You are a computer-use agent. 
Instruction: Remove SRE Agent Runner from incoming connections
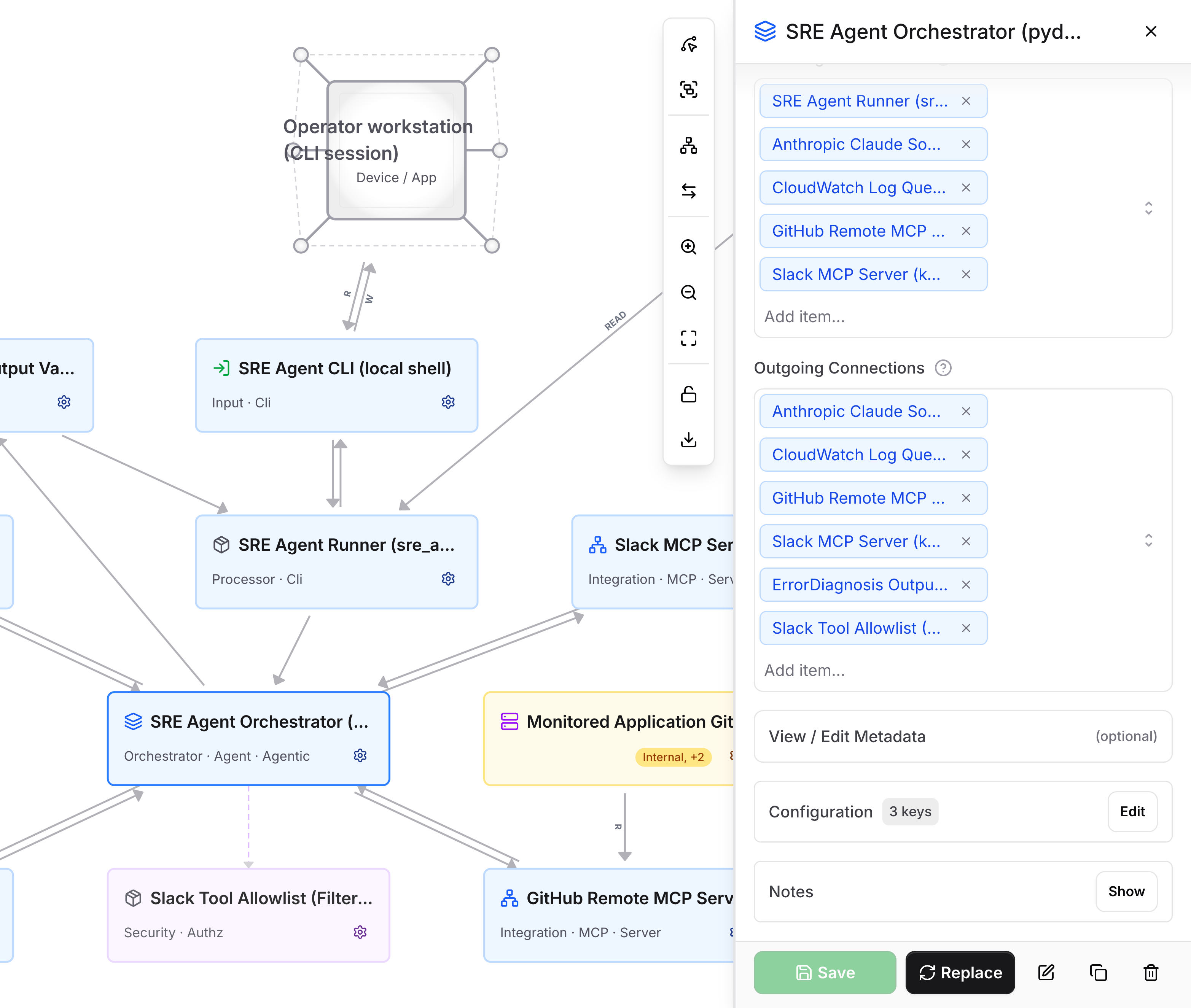(x=966, y=101)
